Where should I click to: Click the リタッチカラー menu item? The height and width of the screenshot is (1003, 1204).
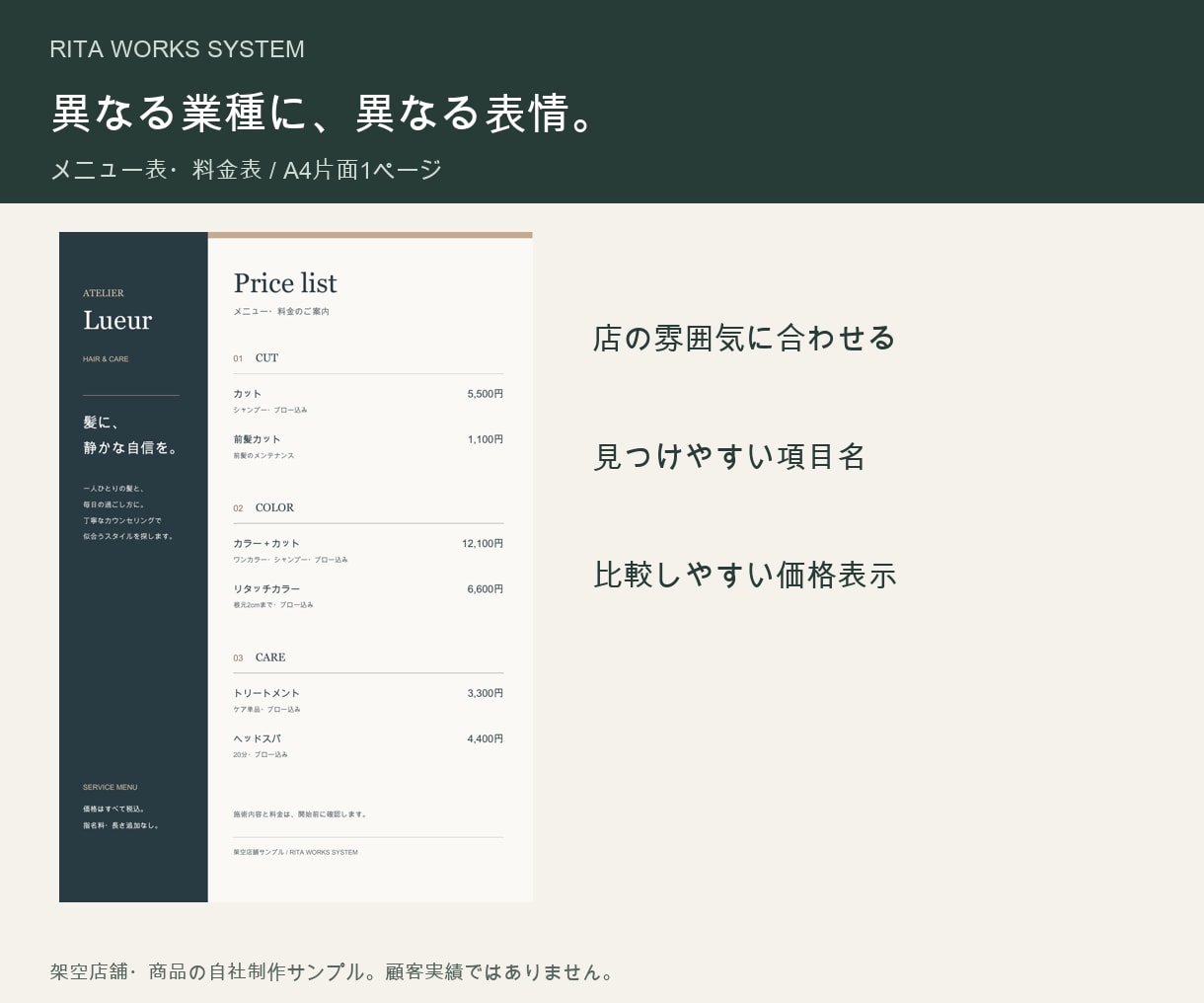[x=266, y=588]
